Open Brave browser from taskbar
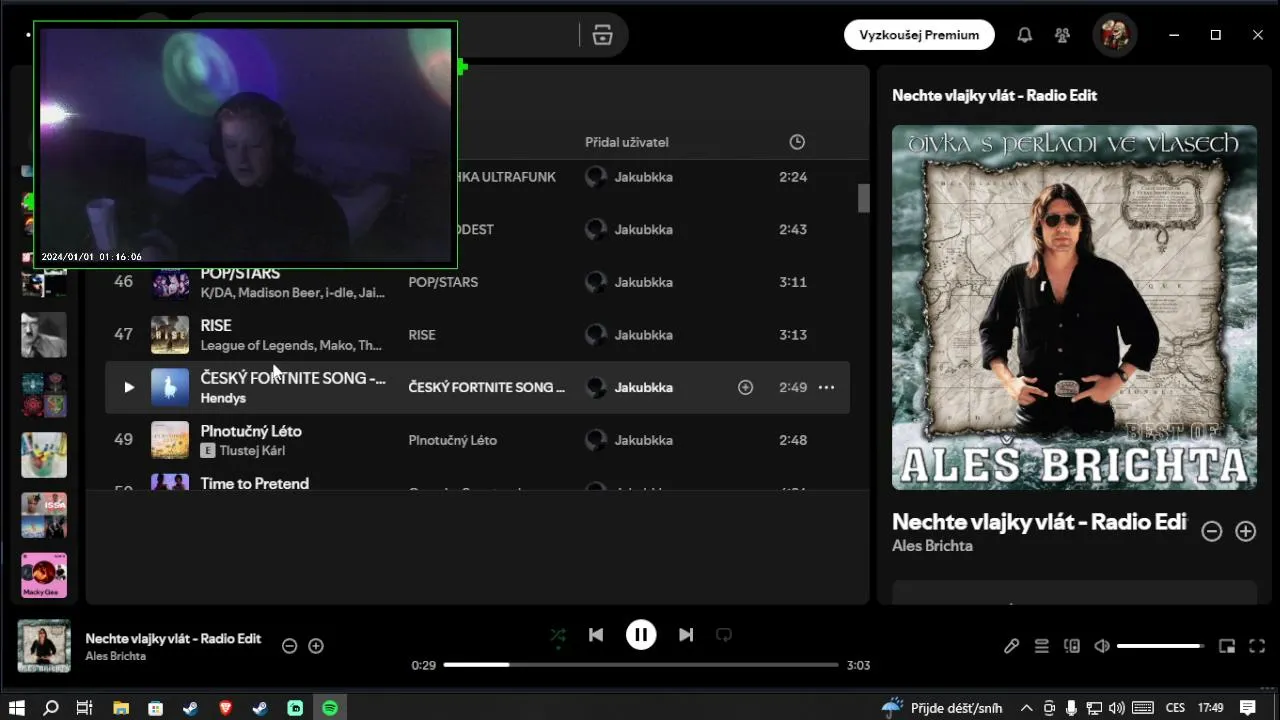The image size is (1280, 720). pyautogui.click(x=225, y=708)
